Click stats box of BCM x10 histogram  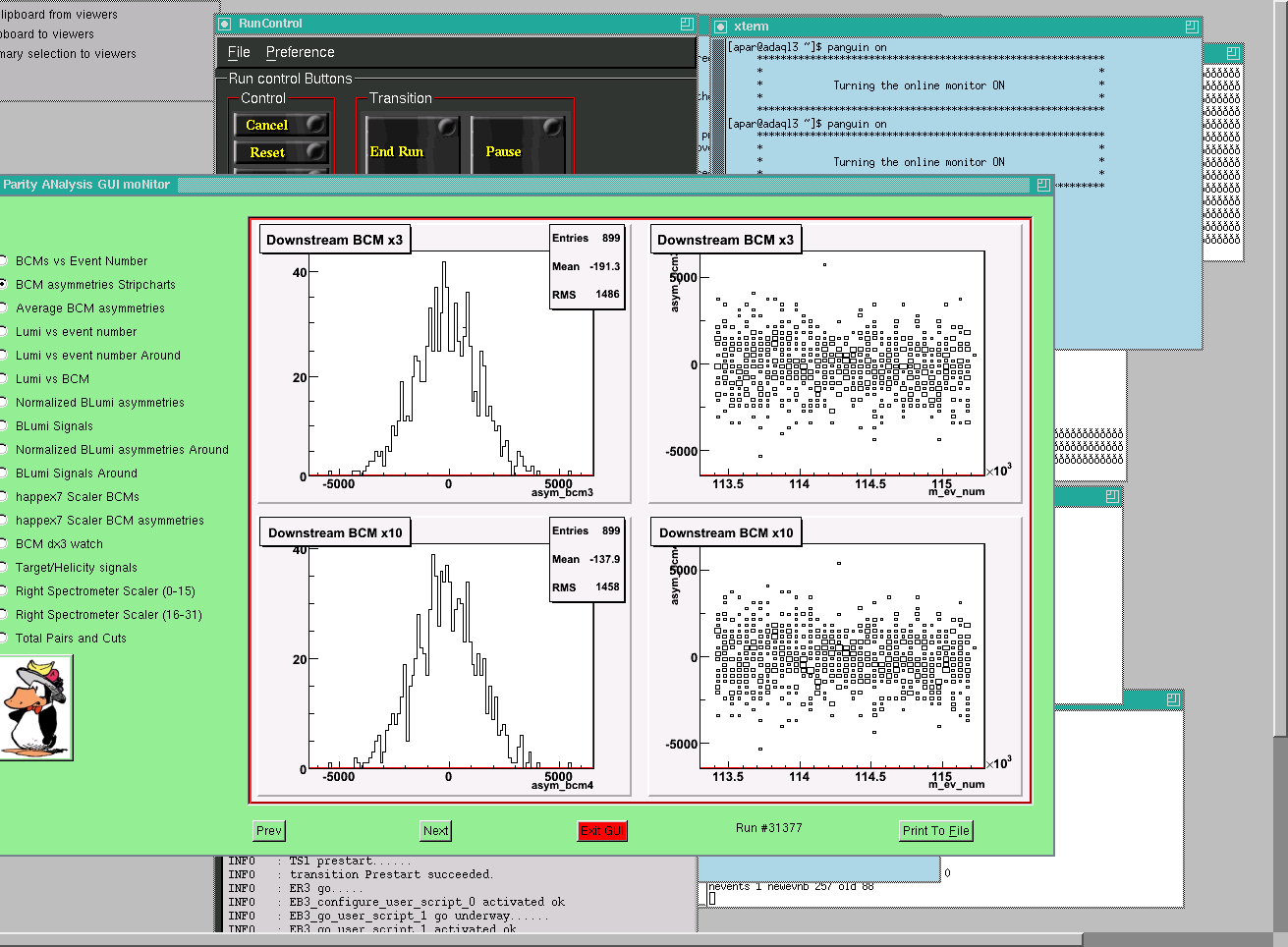pyautogui.click(x=587, y=559)
